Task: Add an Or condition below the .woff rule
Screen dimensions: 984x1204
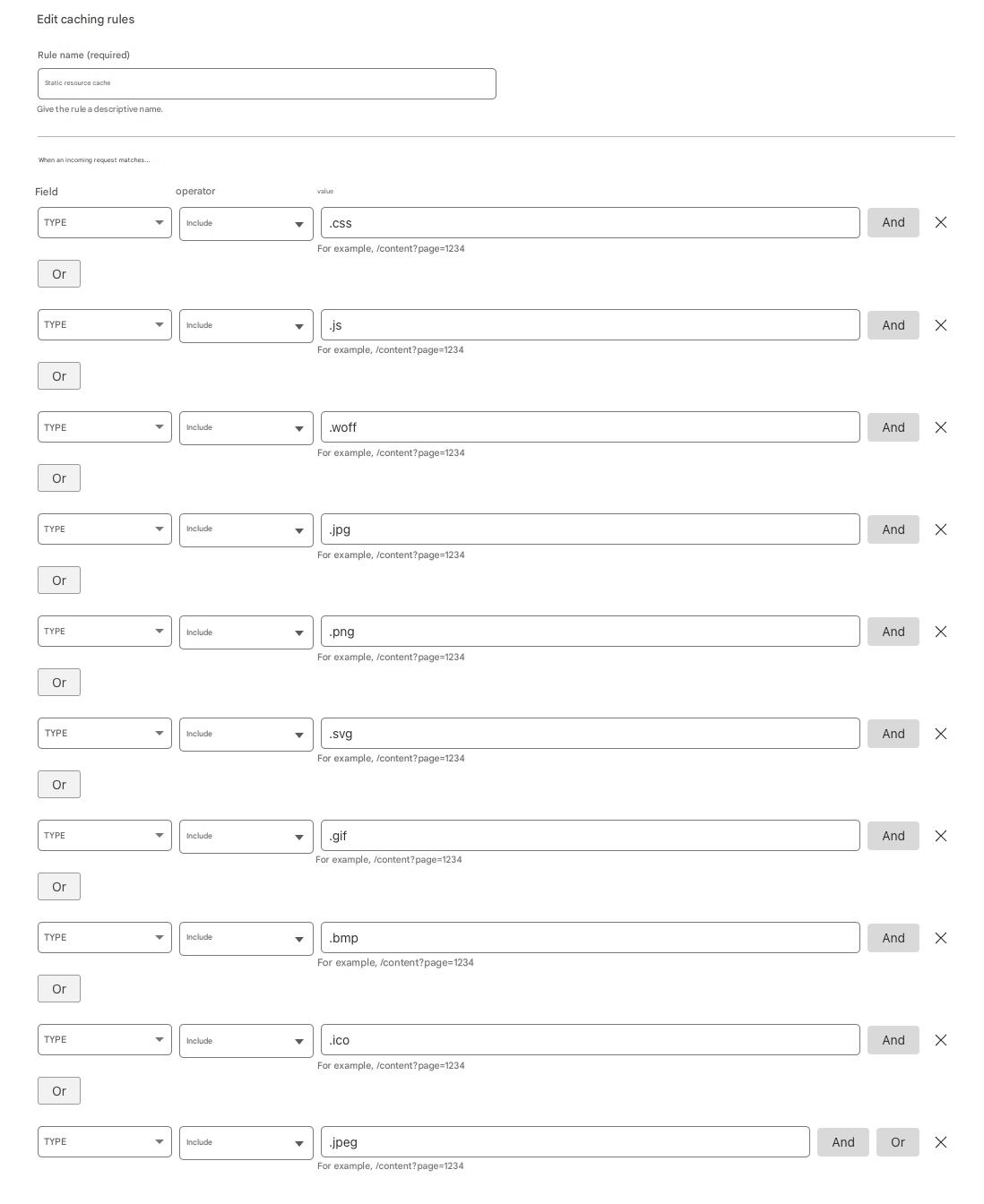Action: (x=58, y=477)
